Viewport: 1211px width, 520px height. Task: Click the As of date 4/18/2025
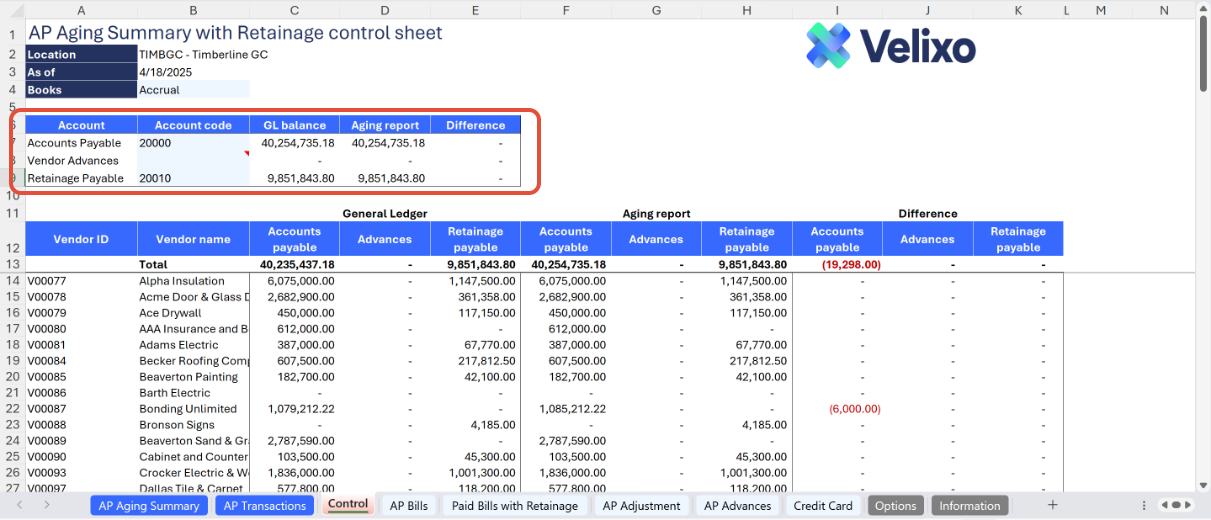click(165, 72)
